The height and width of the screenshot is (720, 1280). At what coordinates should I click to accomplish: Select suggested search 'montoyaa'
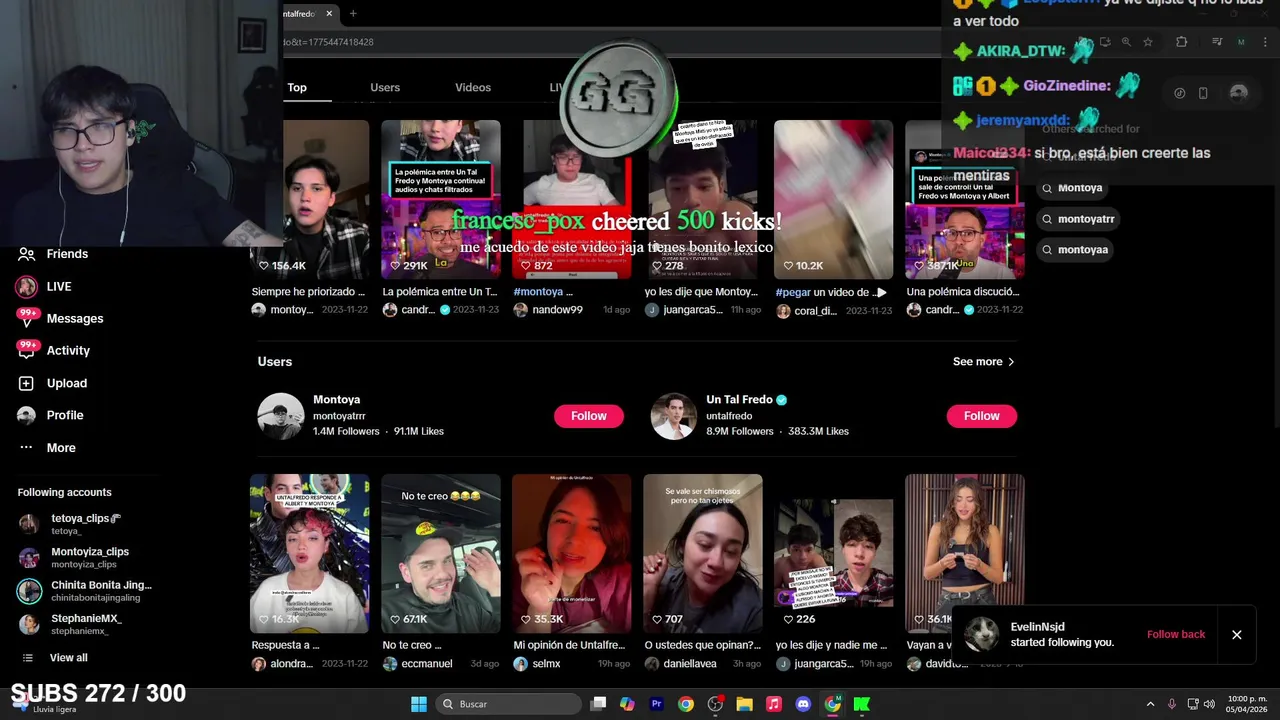[x=1075, y=250]
